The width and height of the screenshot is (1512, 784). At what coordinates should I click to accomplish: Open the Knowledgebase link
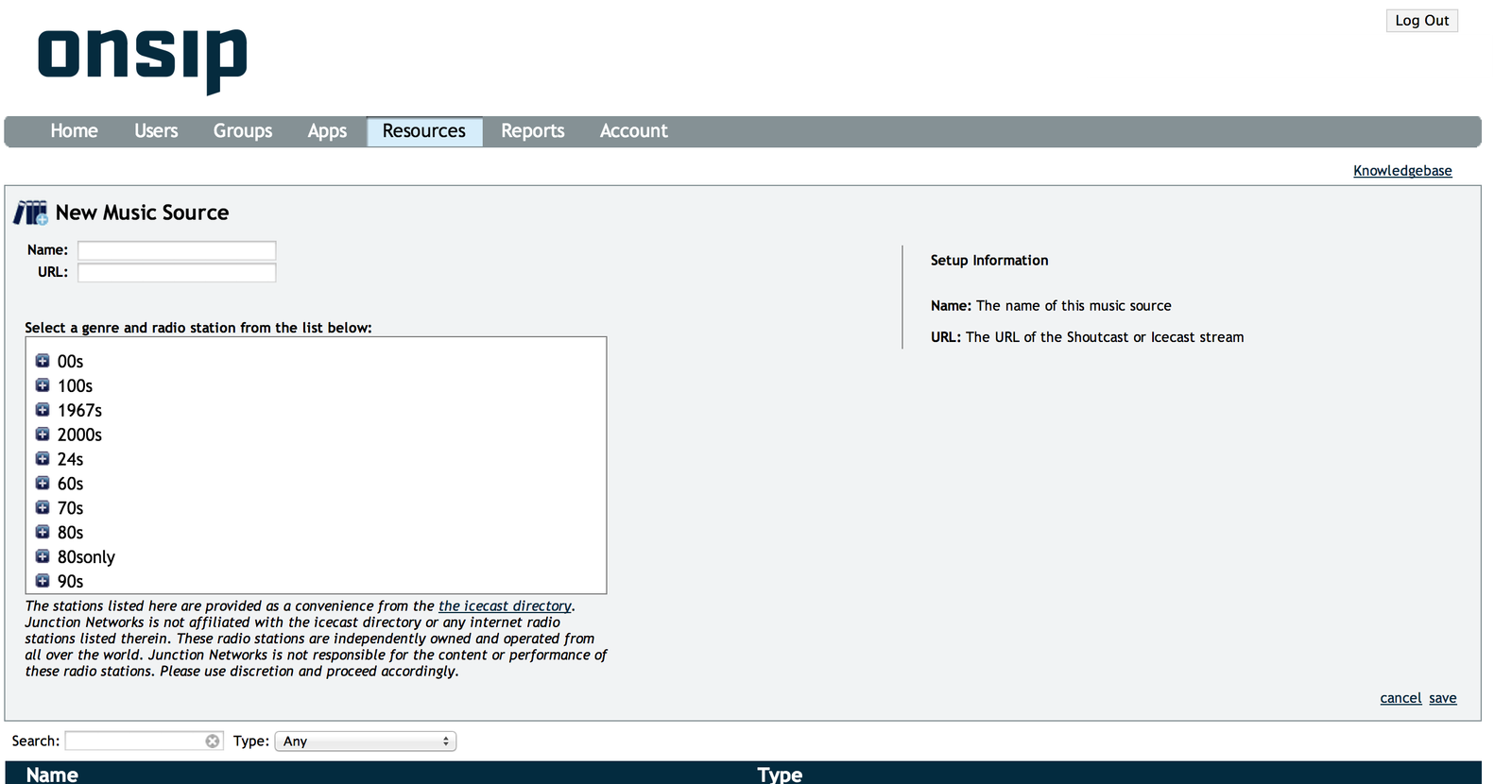tap(1401, 171)
